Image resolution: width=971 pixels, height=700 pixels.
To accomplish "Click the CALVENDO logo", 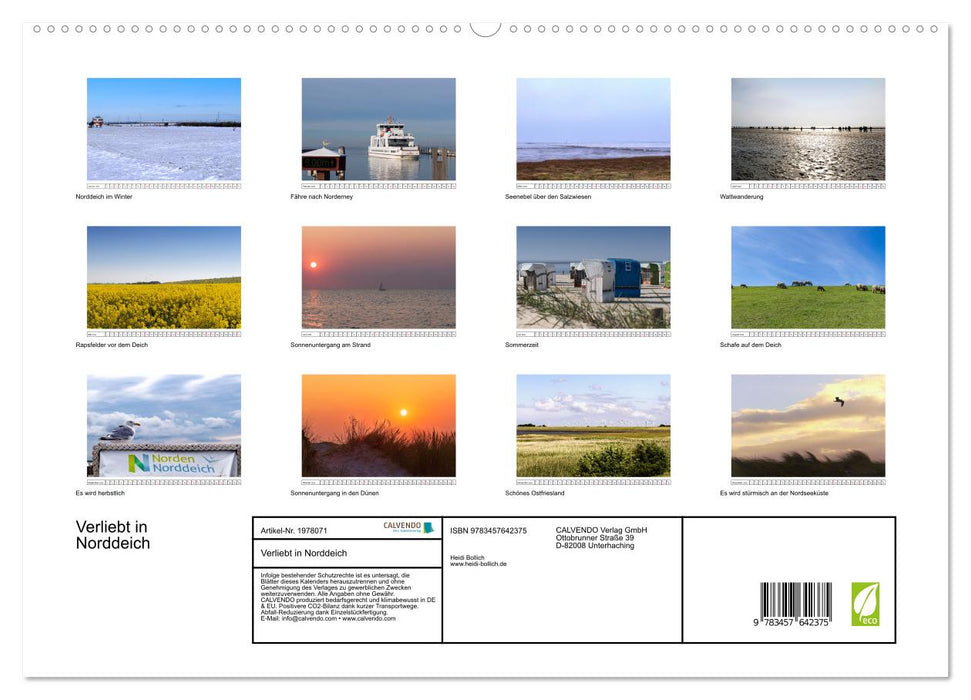I will tap(408, 527).
